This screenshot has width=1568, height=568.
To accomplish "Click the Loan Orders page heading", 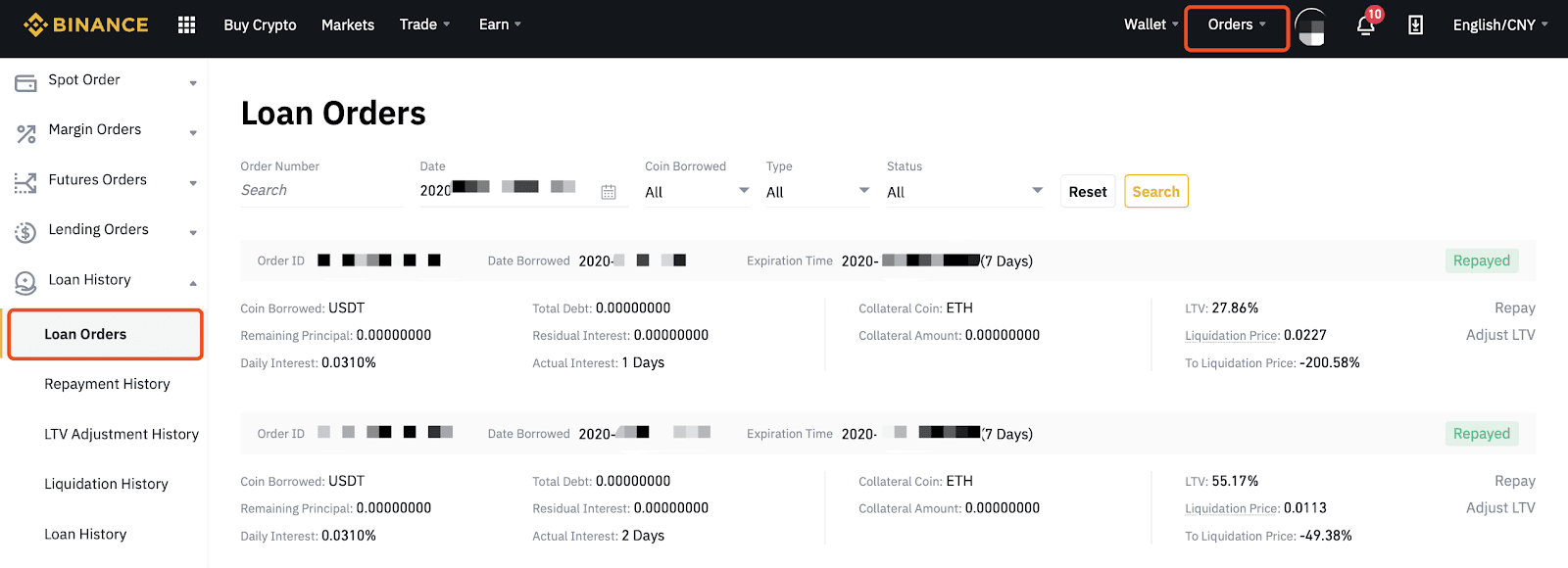I will coord(333,114).
